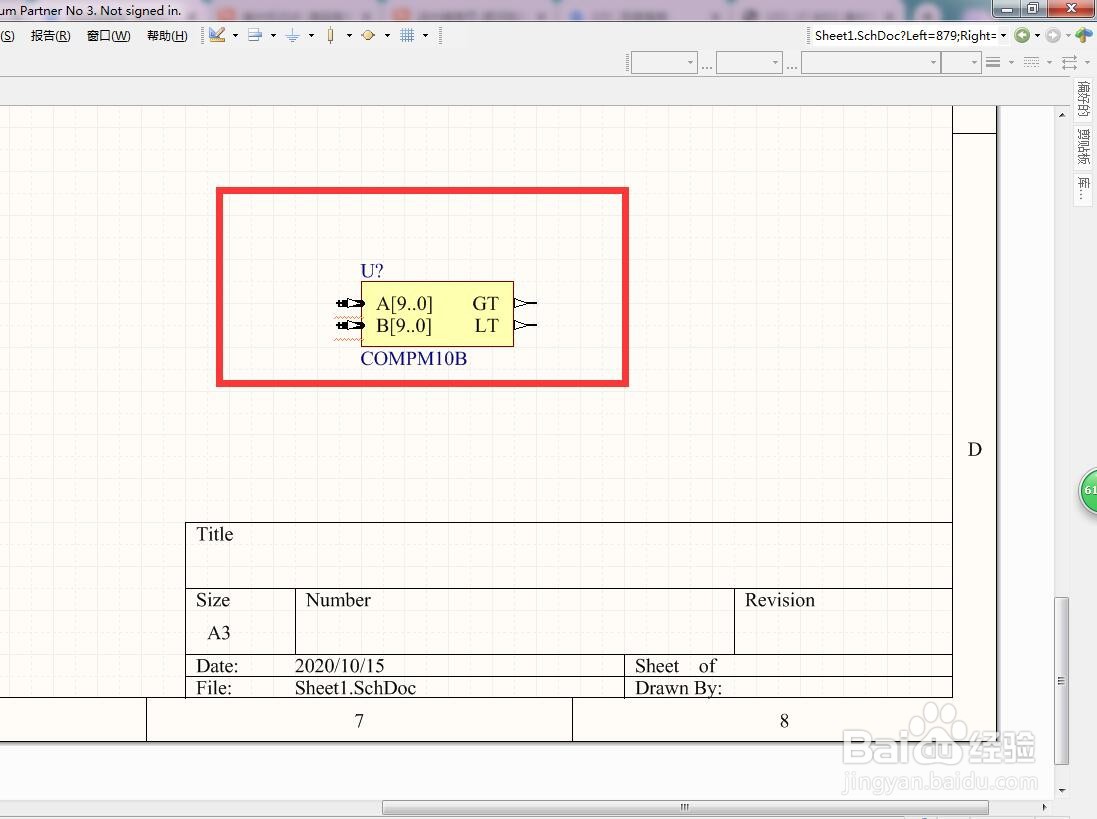Open the wide third formatting combo box
This screenshot has width=1097, height=819.
click(x=870, y=63)
